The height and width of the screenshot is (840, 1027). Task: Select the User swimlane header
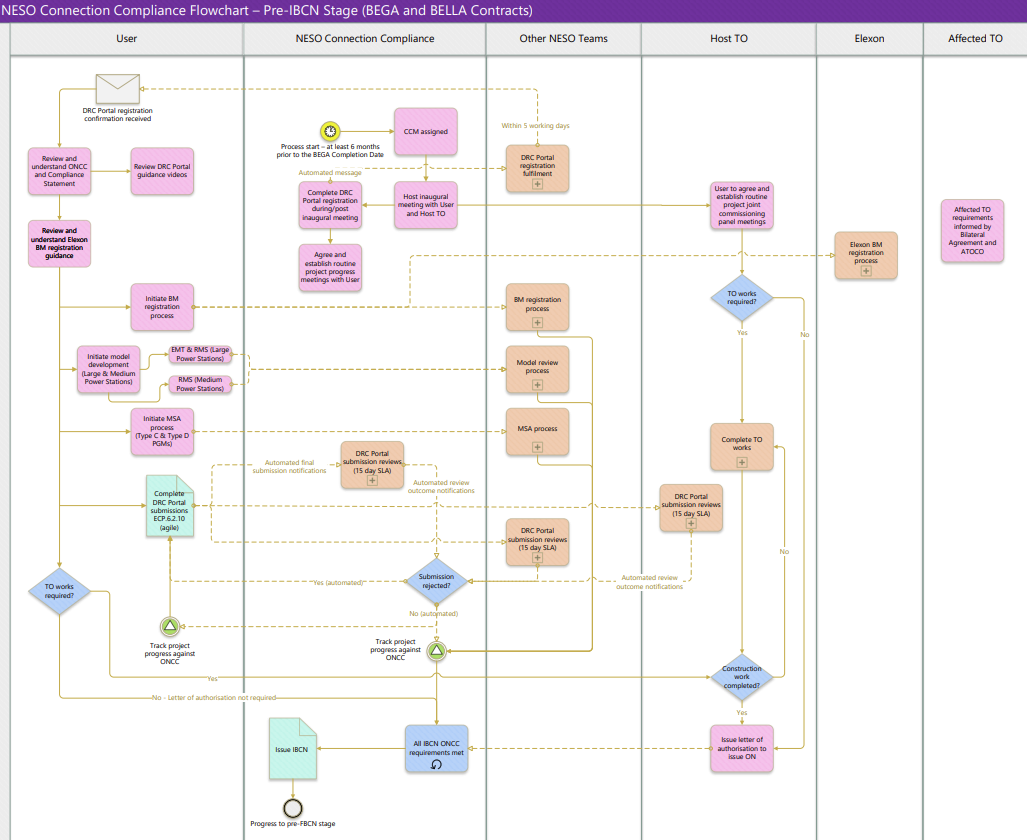pos(126,39)
